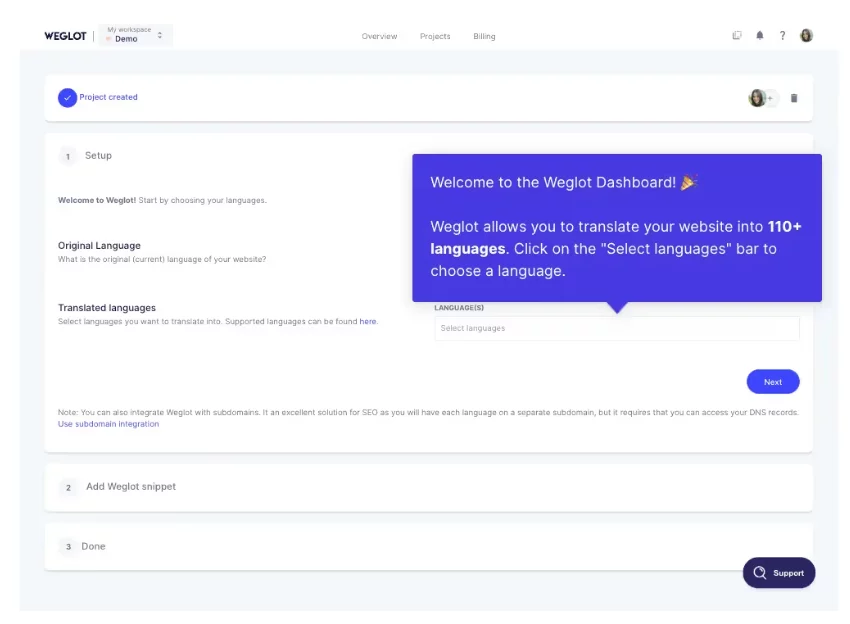The image size is (850, 624).
Task: Click the supported languages "here" link
Action: pos(368,322)
